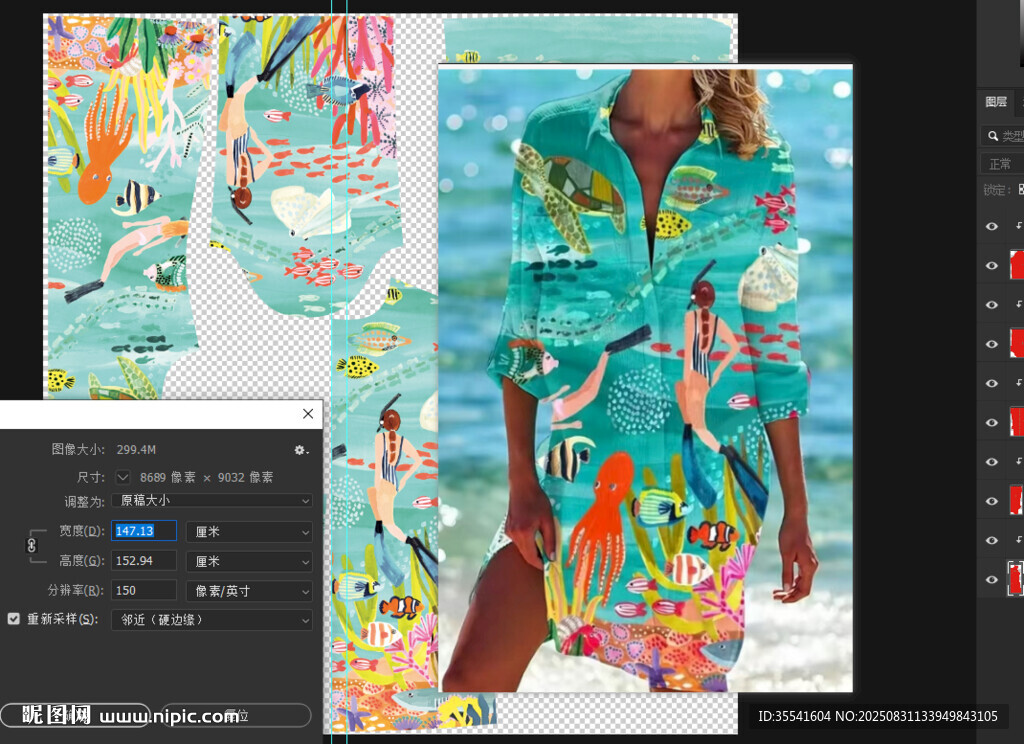Click the 8689 像素 × 9032 像素 dimensions text

pos(206,477)
